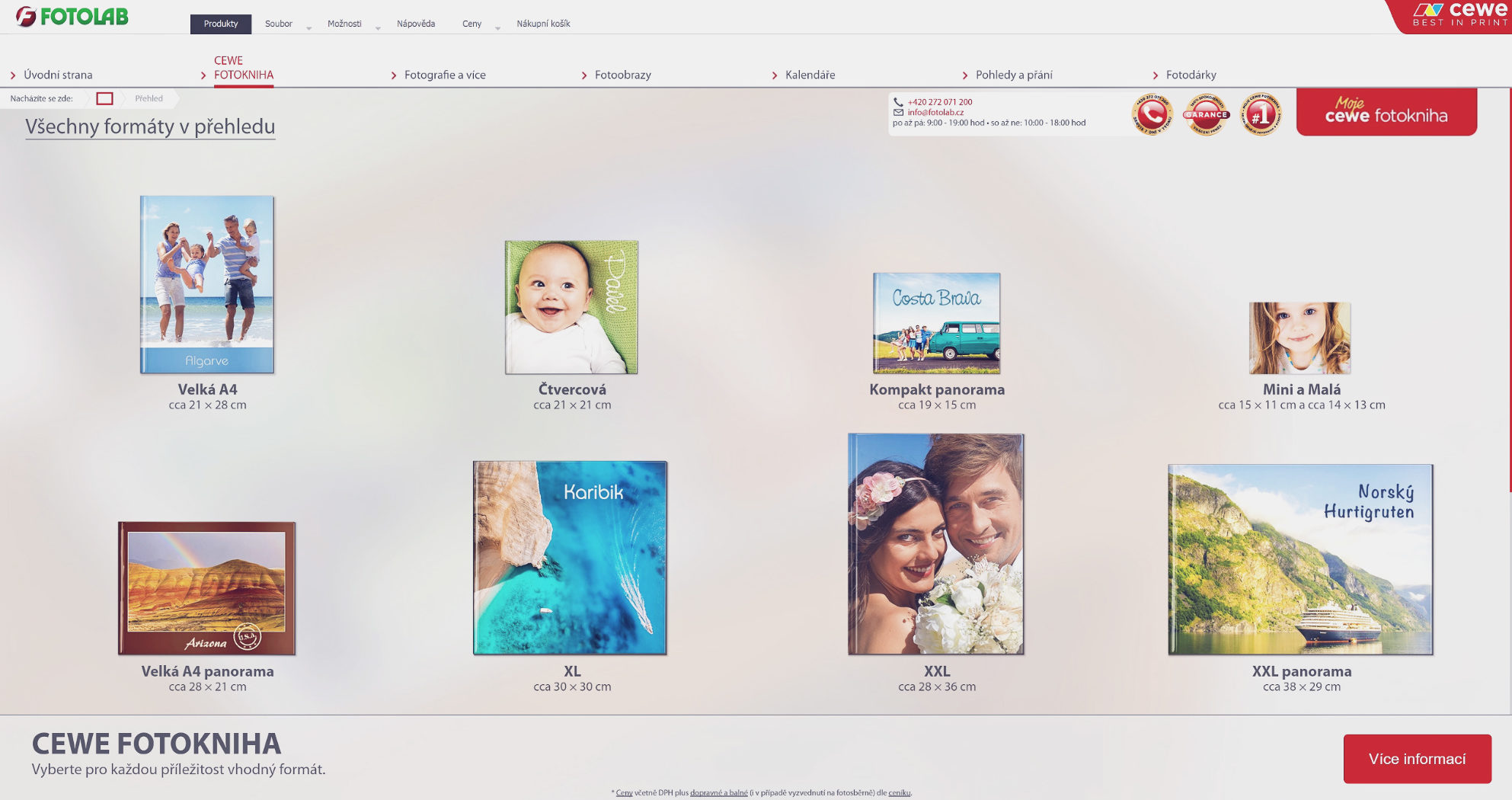The width and height of the screenshot is (1512, 800).
Task: Click the XXL panorama label
Action: click(x=1302, y=671)
